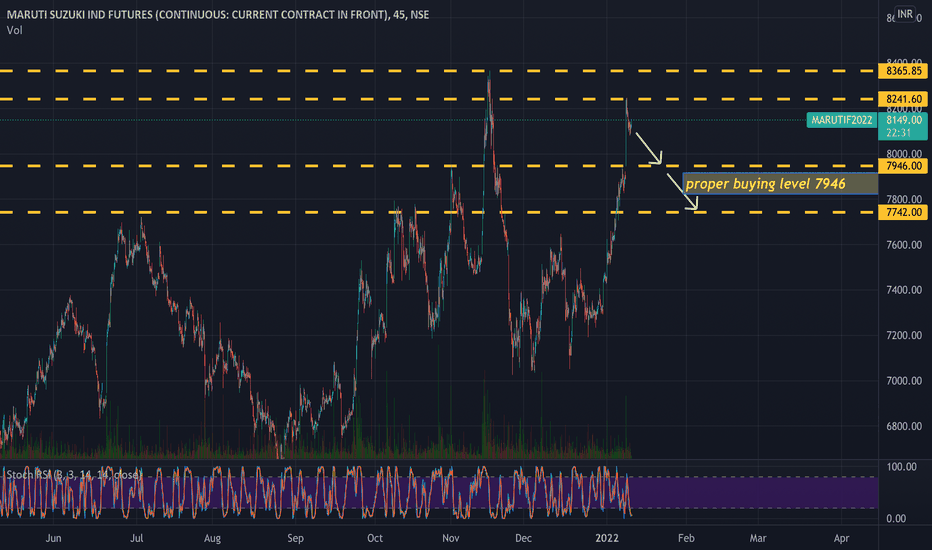Viewport: 932px width, 550px height.
Task: Select the 7742.00 price level label
Action: click(x=903, y=212)
